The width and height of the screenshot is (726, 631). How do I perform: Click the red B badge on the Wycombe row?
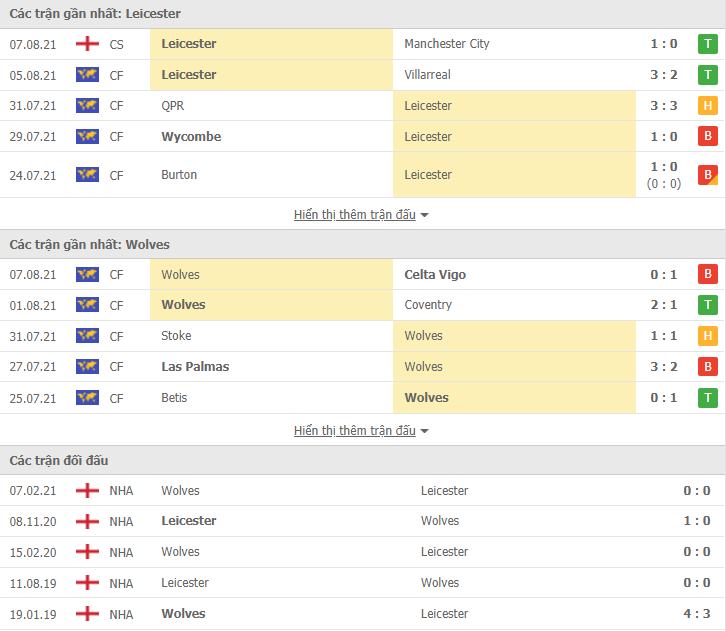pos(707,136)
